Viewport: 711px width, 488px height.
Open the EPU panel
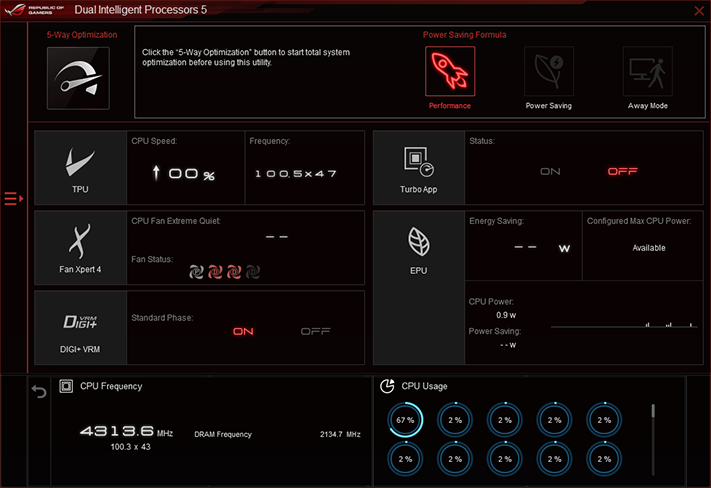[x=419, y=288]
